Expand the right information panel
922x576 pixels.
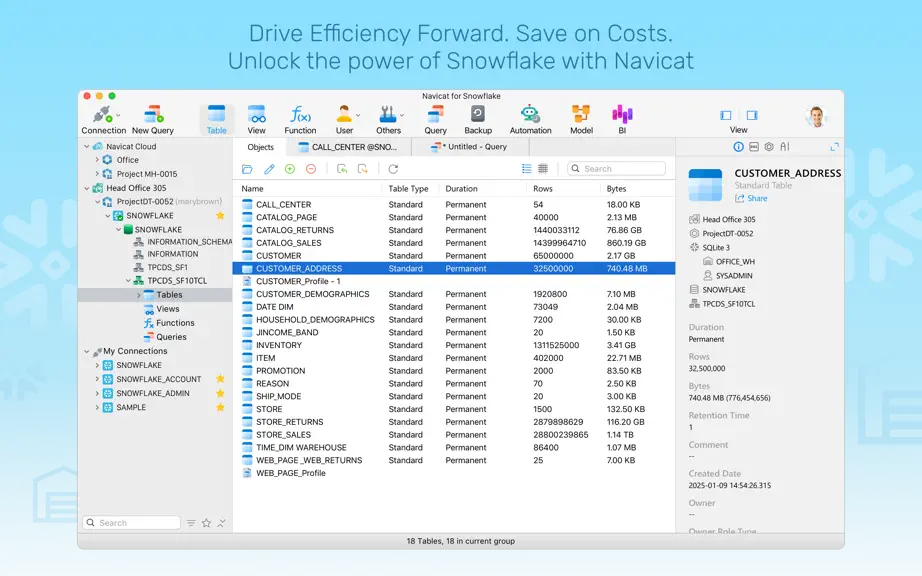coord(834,147)
